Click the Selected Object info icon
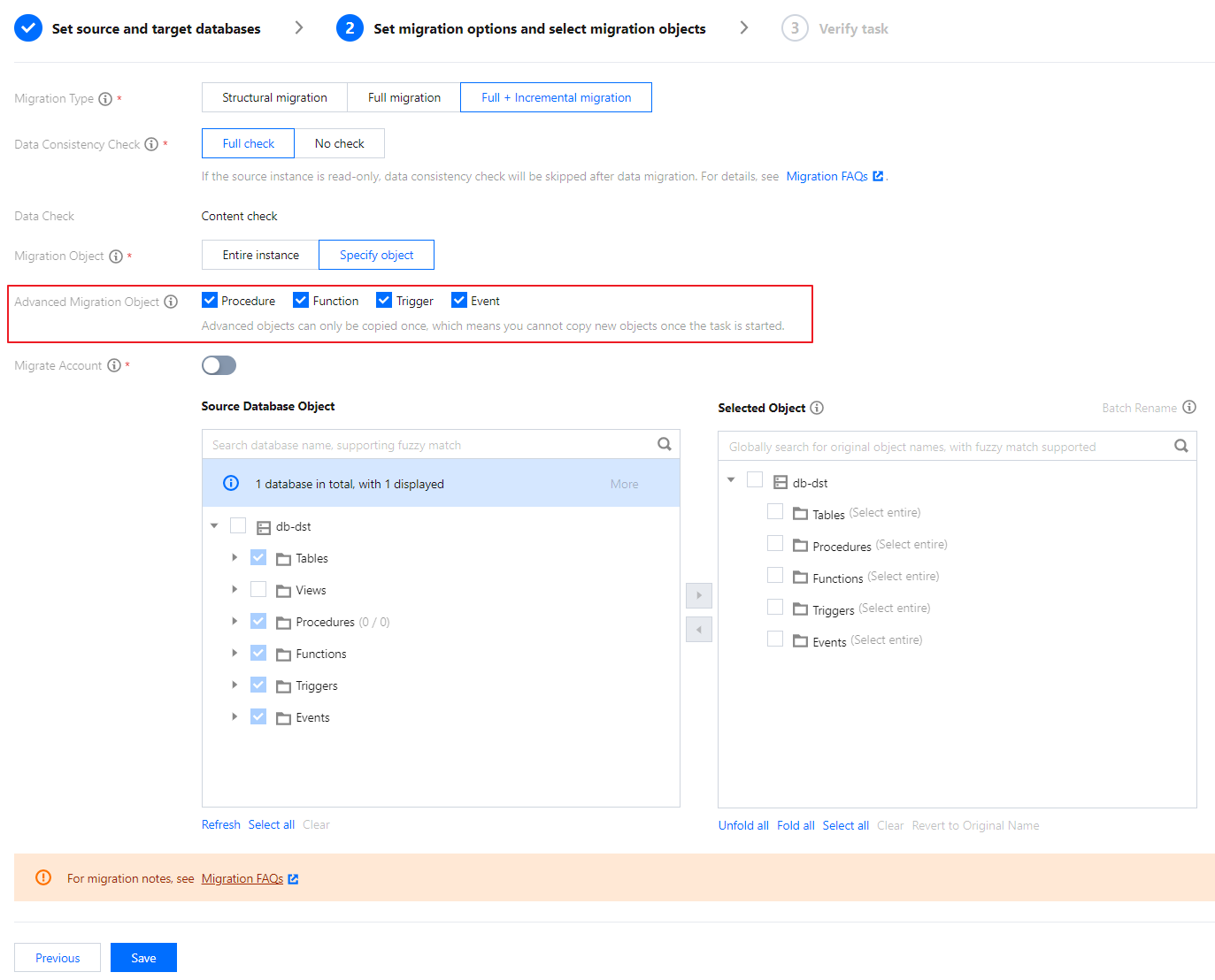1215x980 pixels. [817, 408]
